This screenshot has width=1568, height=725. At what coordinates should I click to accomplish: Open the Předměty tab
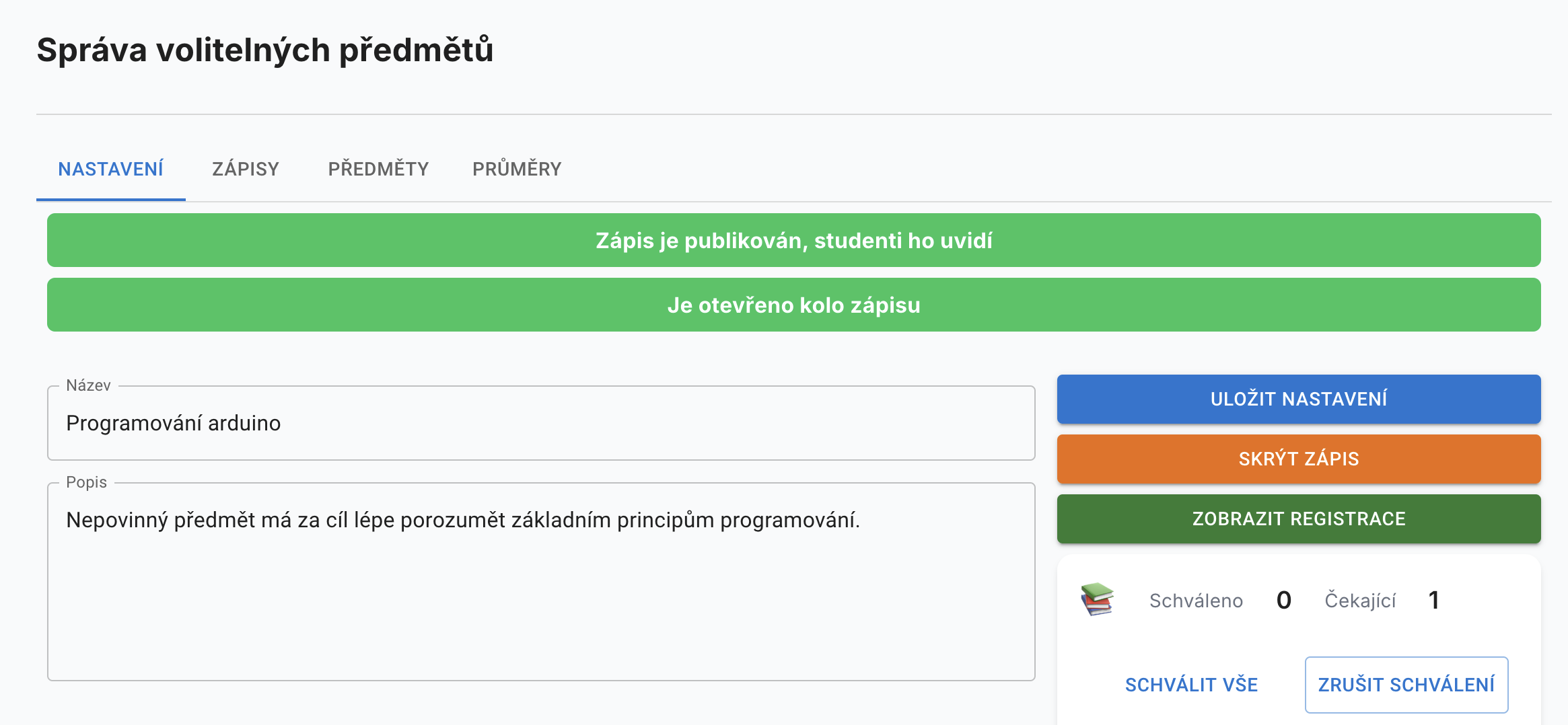pyautogui.click(x=378, y=169)
